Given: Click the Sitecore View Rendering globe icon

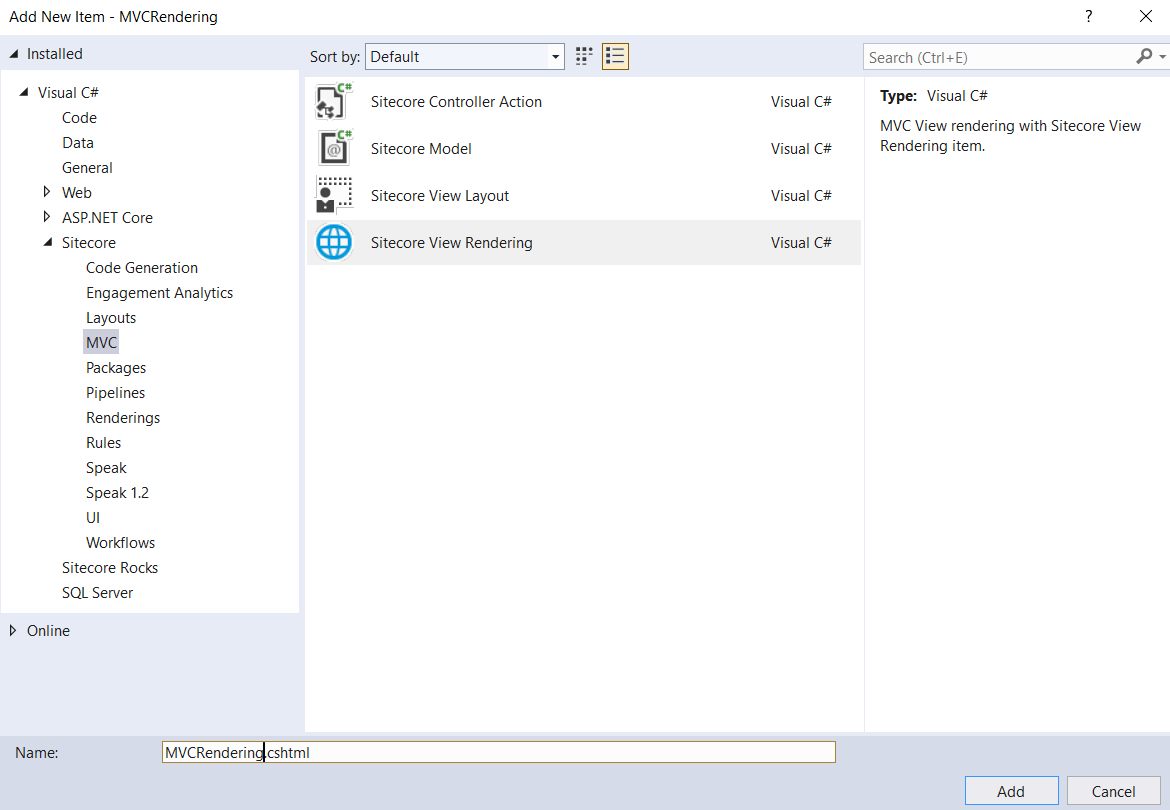Looking at the screenshot, I should [x=334, y=242].
